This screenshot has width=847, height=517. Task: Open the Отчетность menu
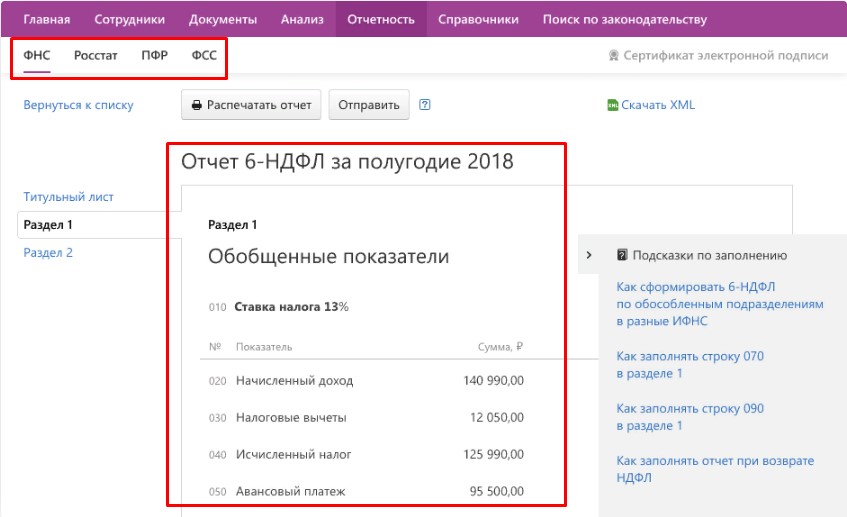(381, 19)
